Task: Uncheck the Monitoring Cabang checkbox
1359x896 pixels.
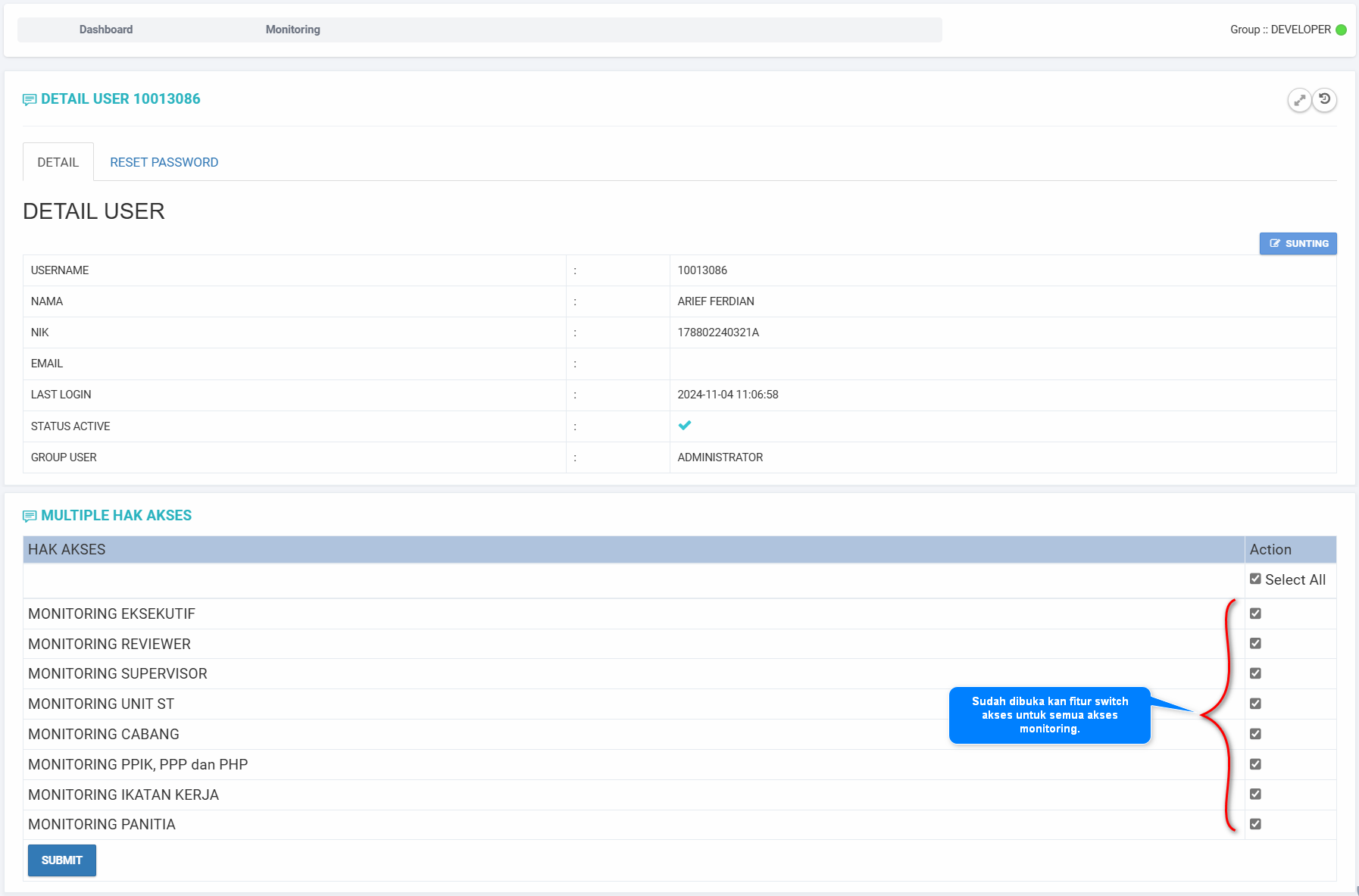Action: coord(1255,734)
